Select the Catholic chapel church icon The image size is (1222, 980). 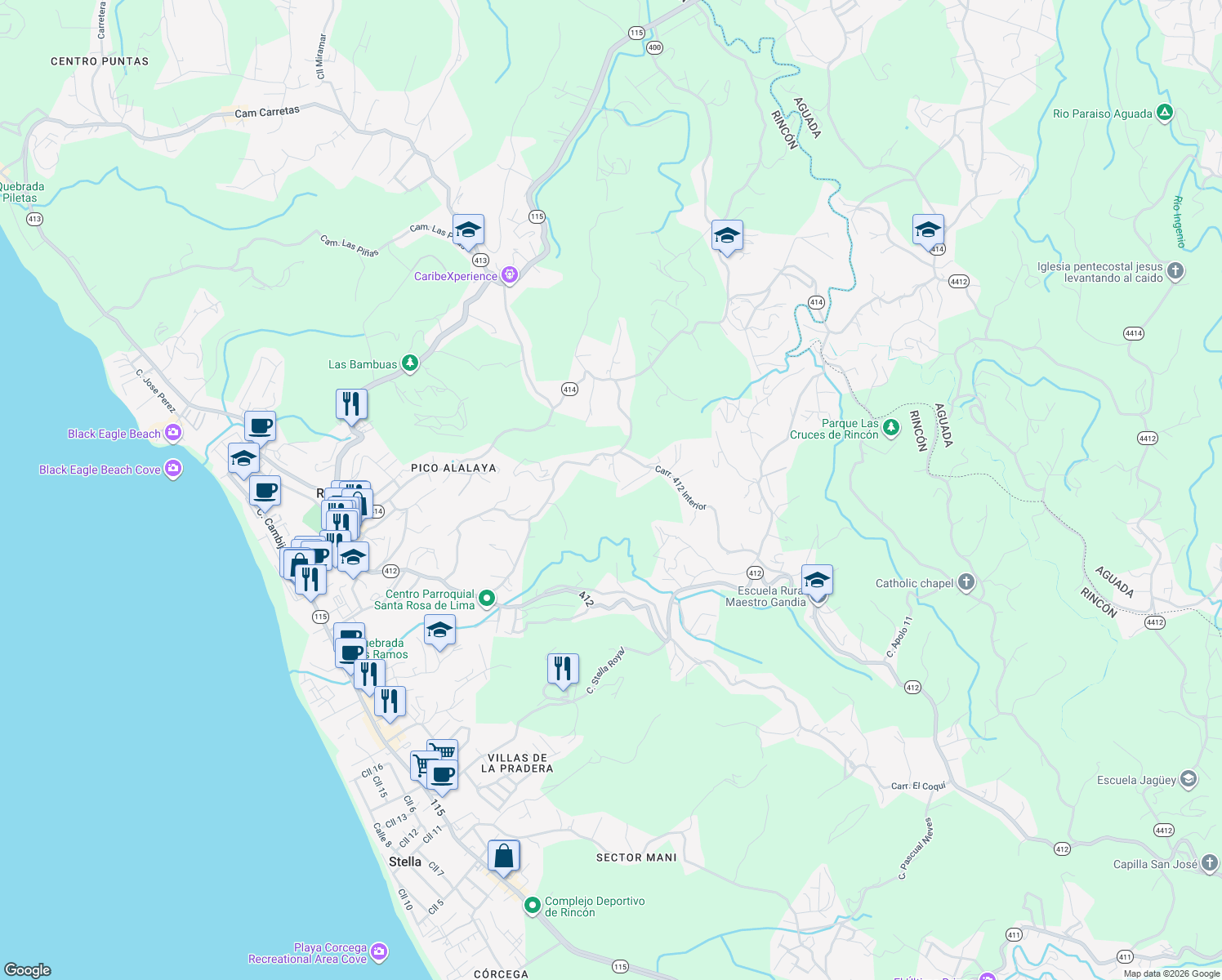tap(965, 582)
